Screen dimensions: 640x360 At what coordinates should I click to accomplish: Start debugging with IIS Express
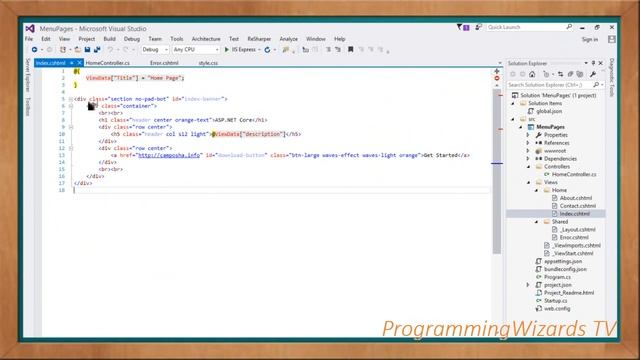240,49
